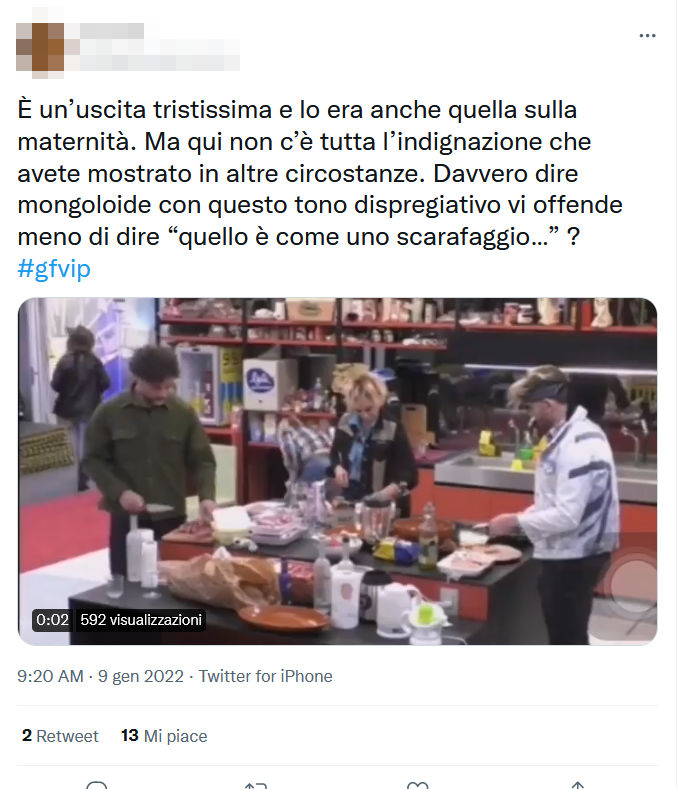The image size is (679, 789).
Task: Click the retweet arrows icon
Action: tap(256, 785)
